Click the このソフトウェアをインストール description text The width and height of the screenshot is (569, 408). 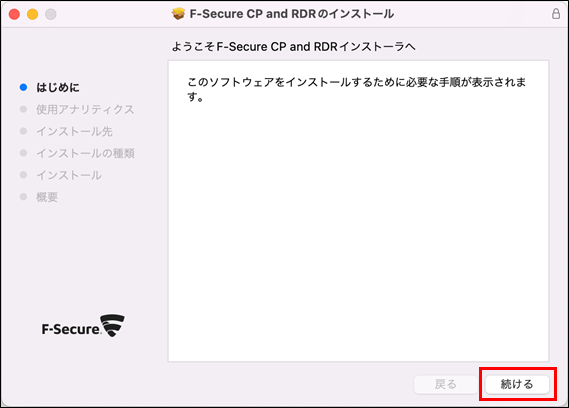click(x=356, y=89)
